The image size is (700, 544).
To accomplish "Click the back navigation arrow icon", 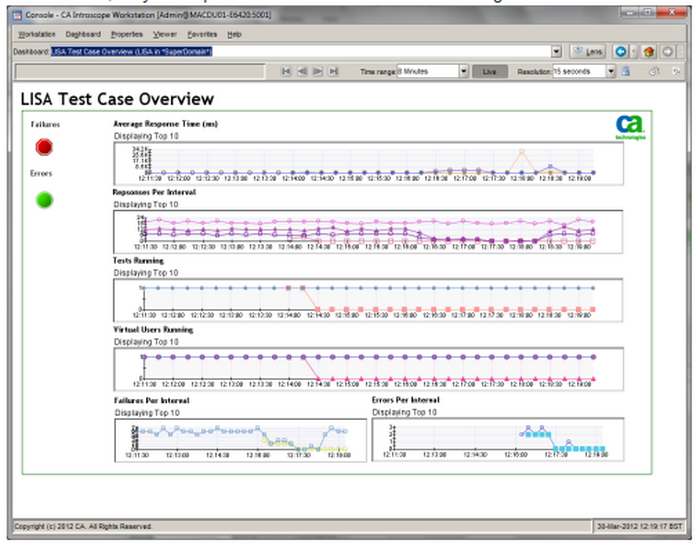I will (x=622, y=51).
